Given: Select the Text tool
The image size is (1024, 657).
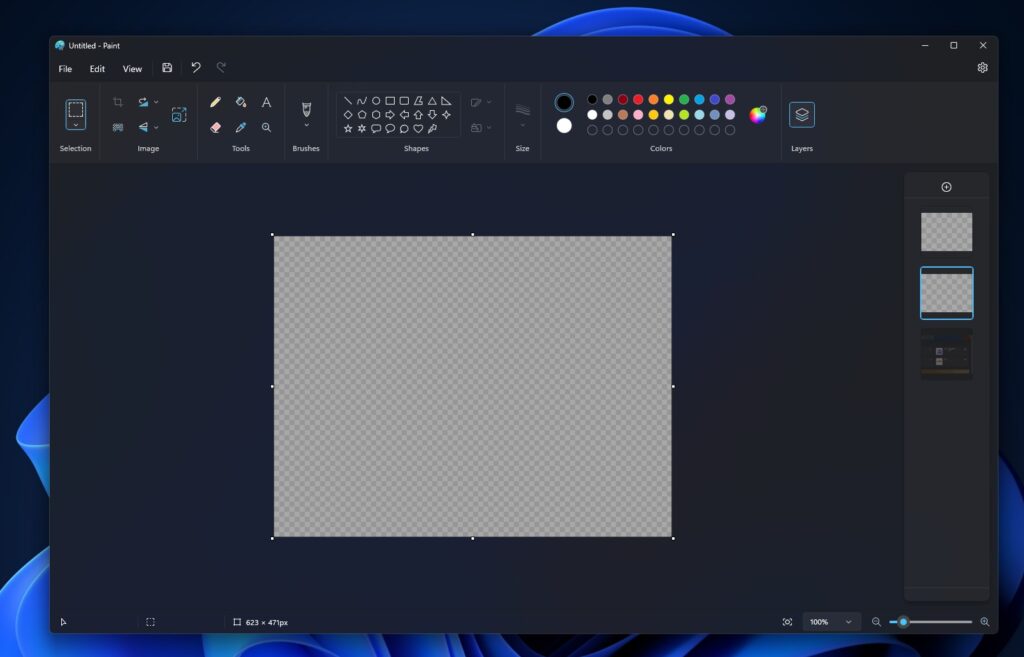Looking at the screenshot, I should pos(266,102).
